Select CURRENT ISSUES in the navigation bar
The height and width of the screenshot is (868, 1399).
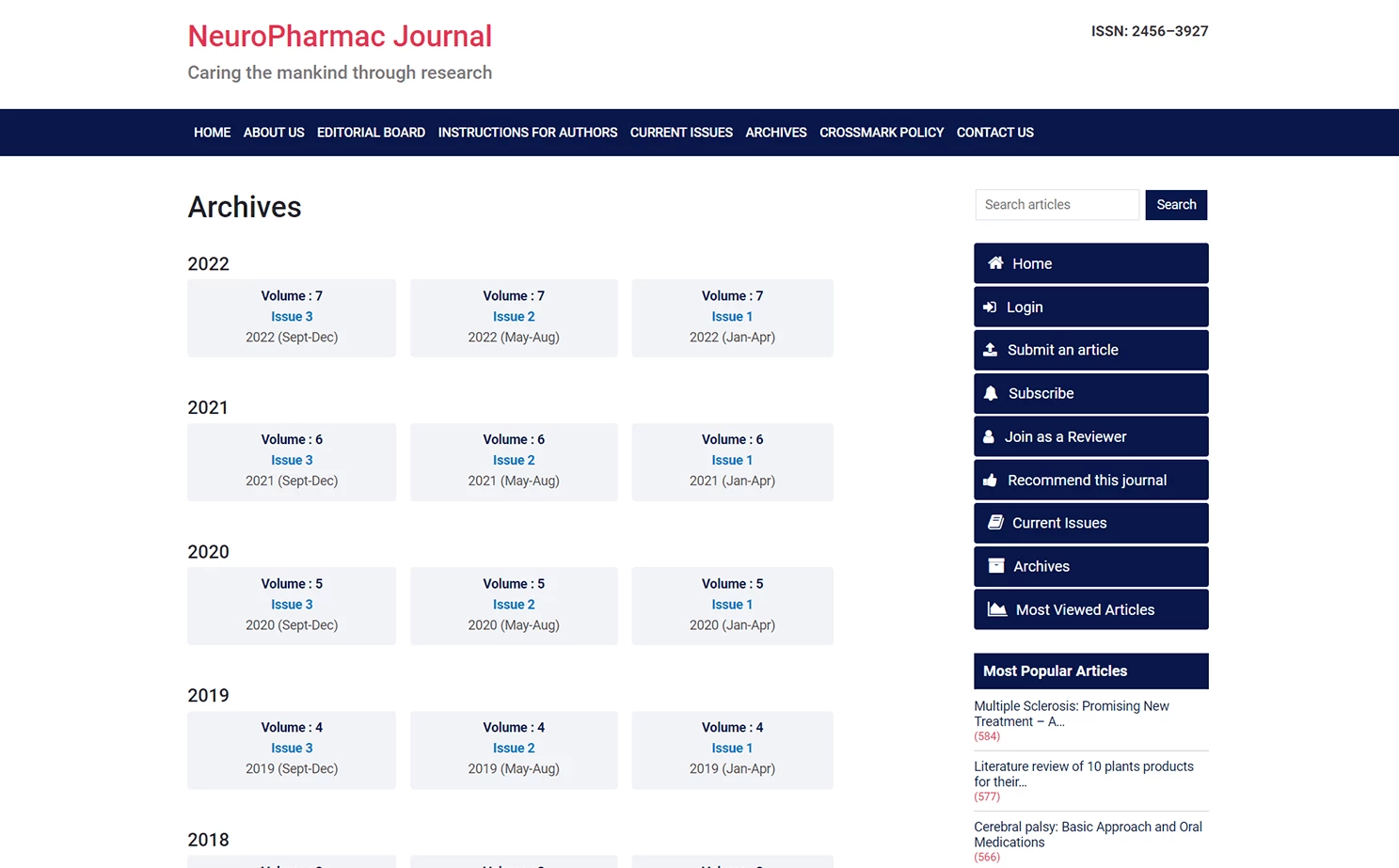point(680,133)
